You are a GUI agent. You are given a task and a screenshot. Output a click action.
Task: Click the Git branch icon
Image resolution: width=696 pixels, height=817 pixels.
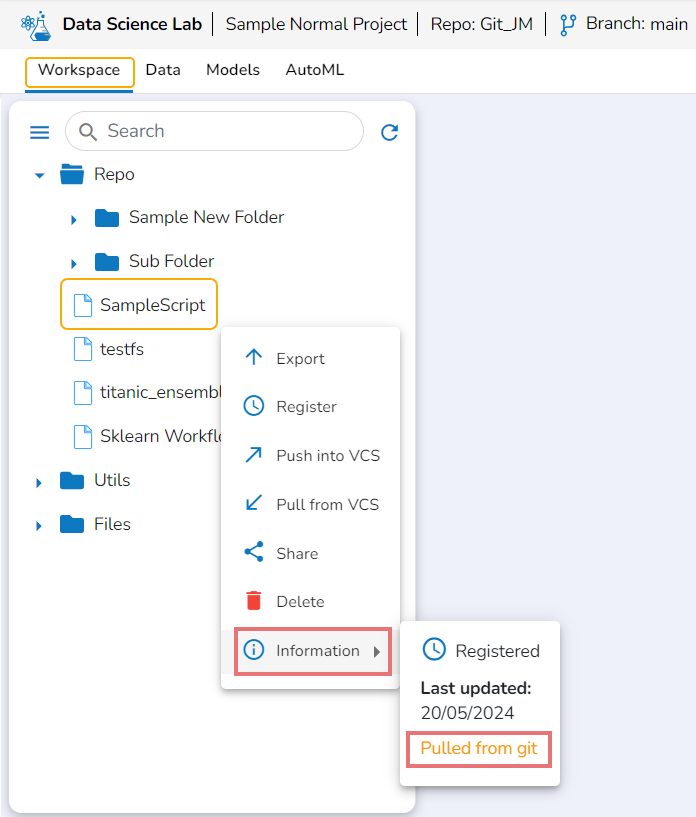pos(568,24)
